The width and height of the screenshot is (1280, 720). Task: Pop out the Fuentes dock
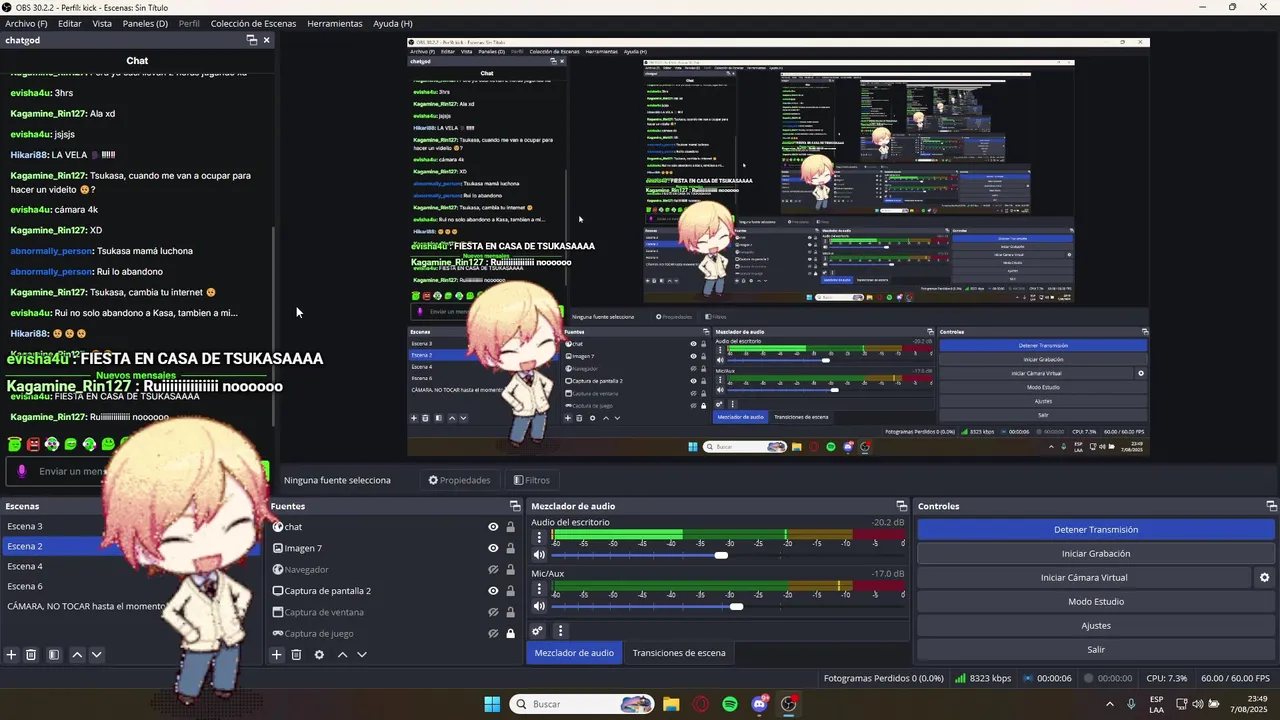515,506
